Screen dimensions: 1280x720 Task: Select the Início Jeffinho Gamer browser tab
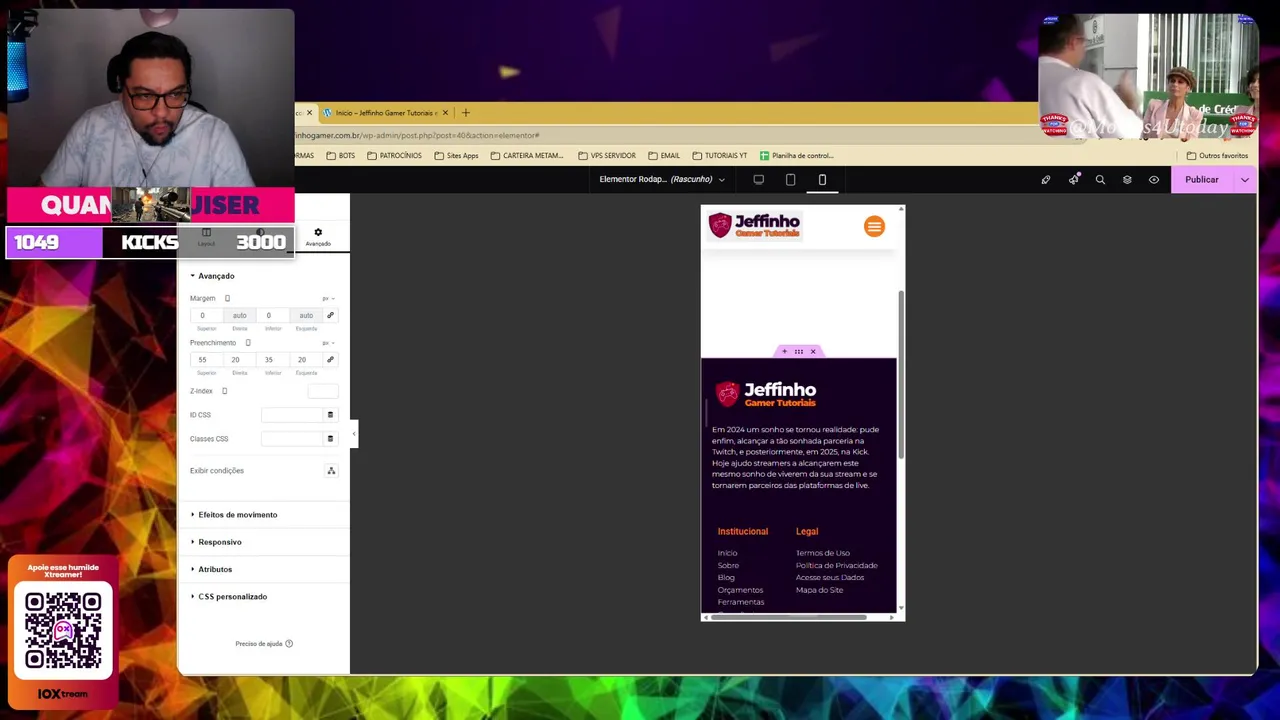385,113
